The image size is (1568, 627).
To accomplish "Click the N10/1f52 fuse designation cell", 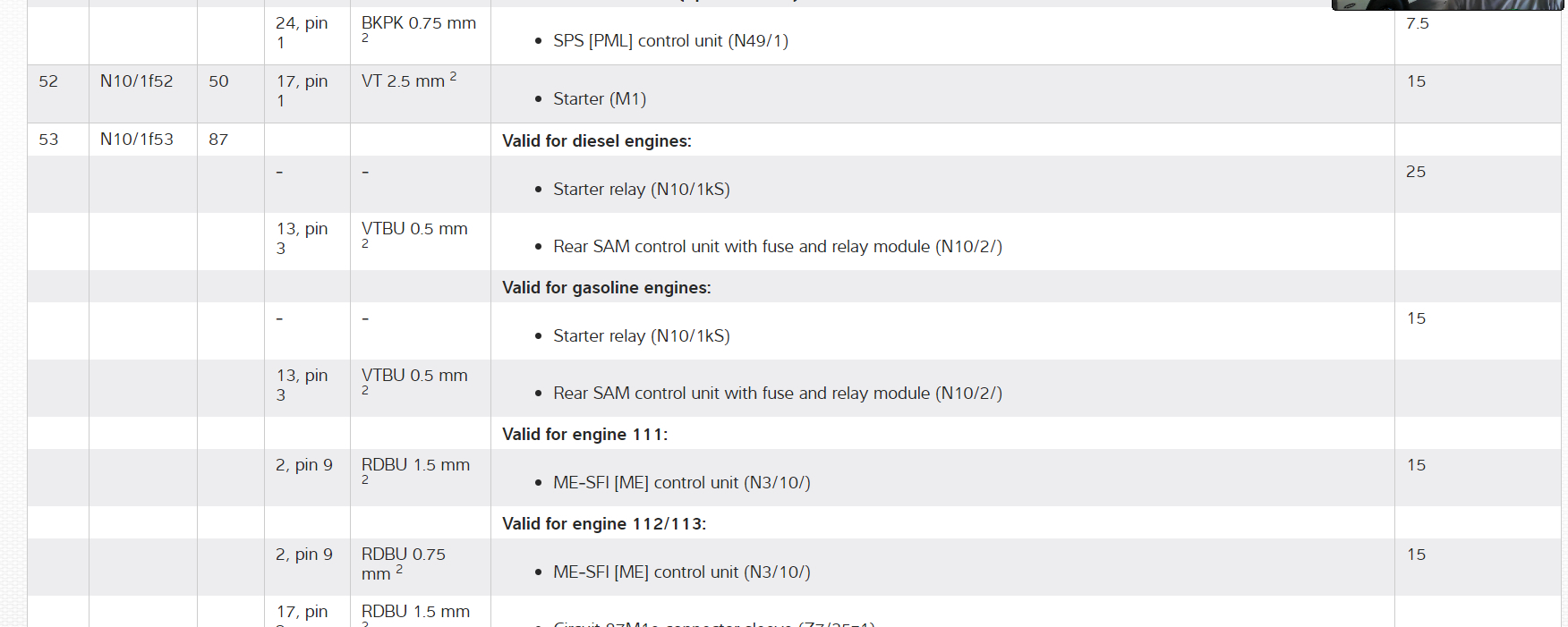I will (x=137, y=81).
